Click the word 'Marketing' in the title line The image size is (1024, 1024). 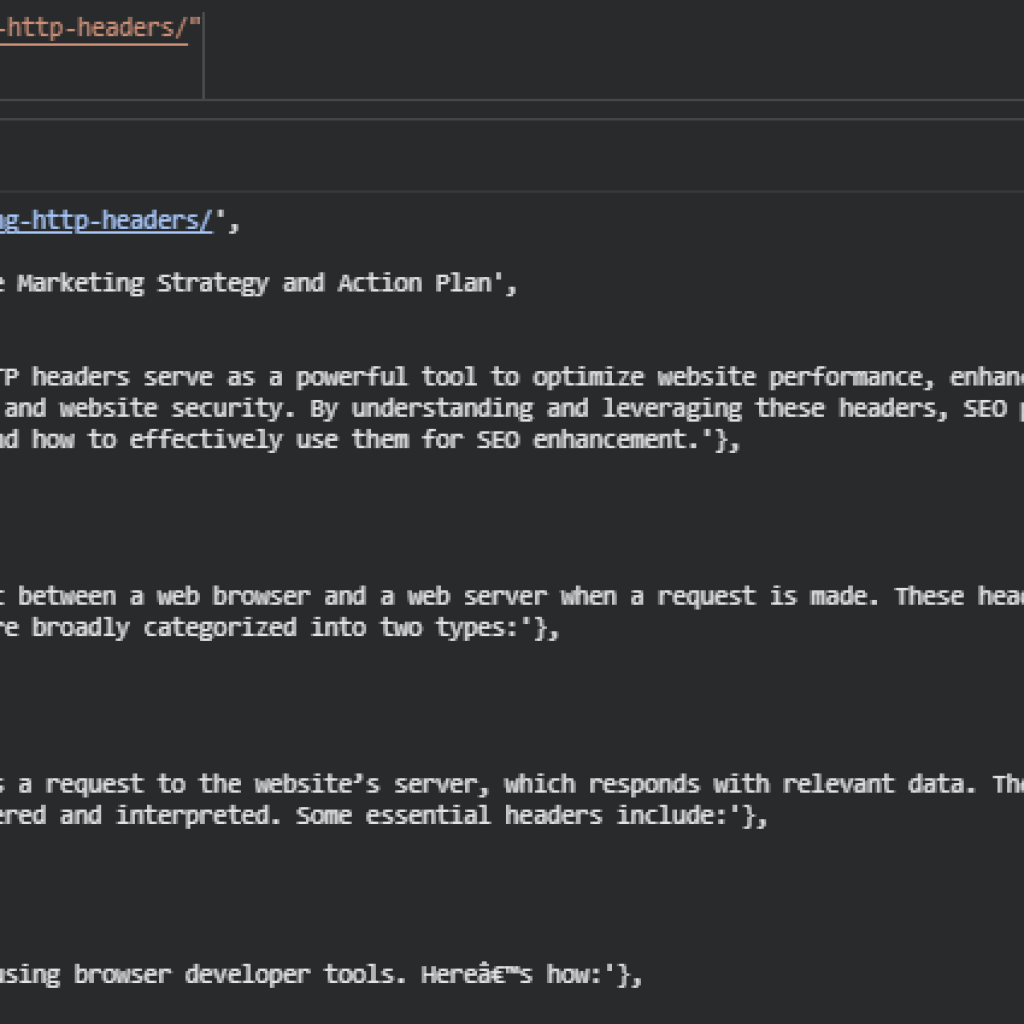coord(80,283)
